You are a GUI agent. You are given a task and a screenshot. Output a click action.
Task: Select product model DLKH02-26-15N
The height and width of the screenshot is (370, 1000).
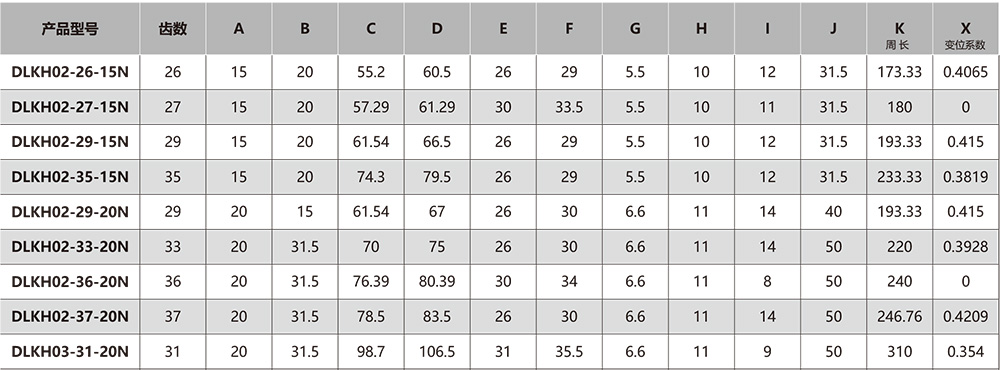point(70,72)
